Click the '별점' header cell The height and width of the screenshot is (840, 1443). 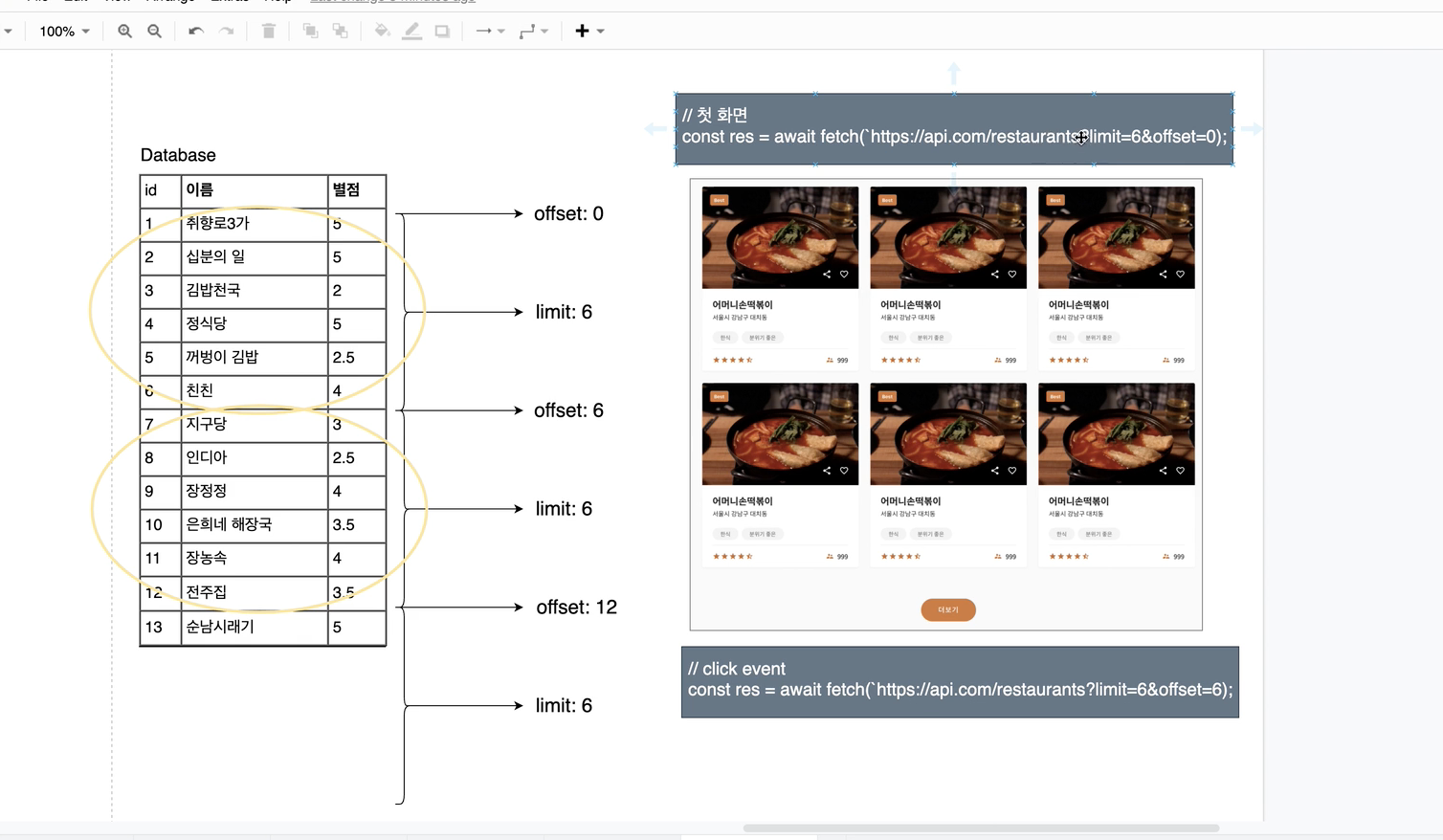pyautogui.click(x=357, y=190)
